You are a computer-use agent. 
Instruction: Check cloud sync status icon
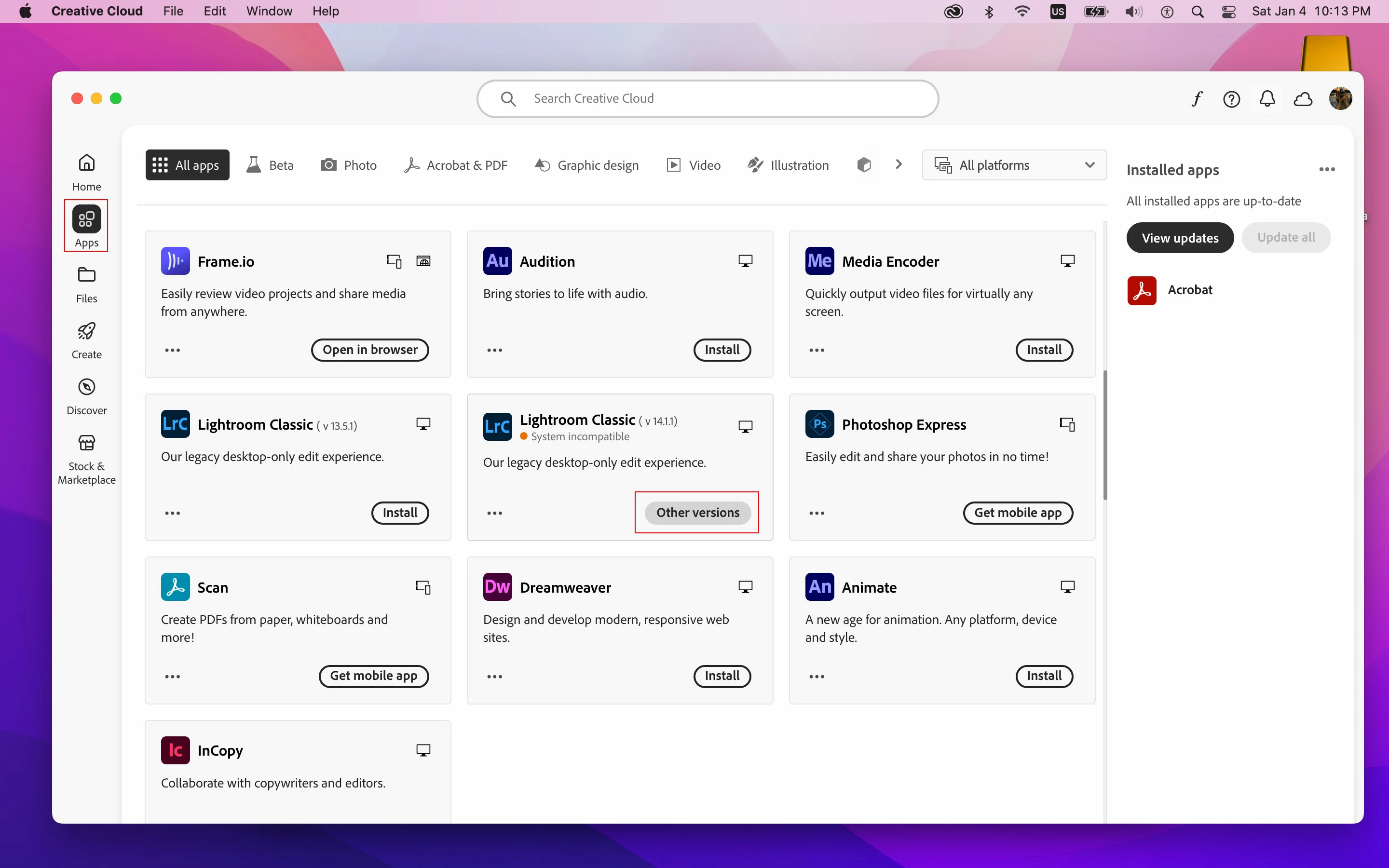(x=1303, y=99)
